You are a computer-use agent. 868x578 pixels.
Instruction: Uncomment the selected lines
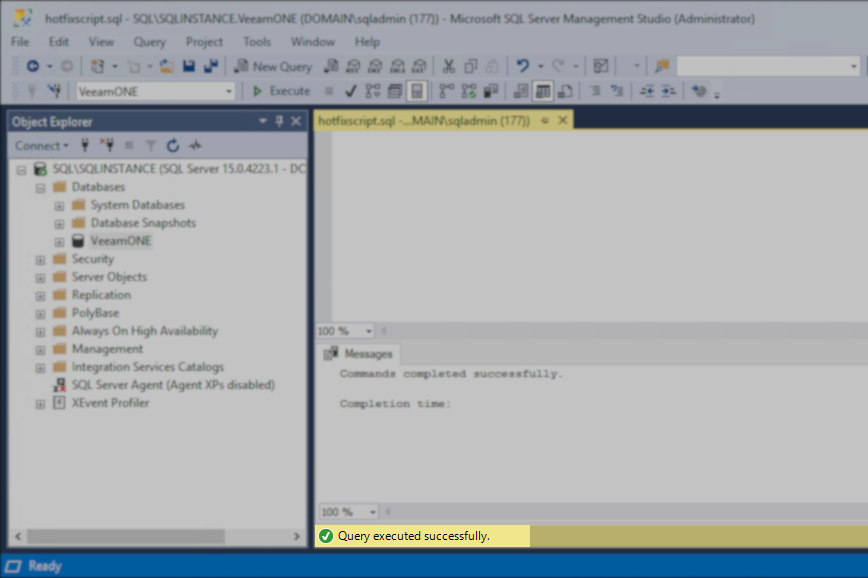[x=617, y=91]
